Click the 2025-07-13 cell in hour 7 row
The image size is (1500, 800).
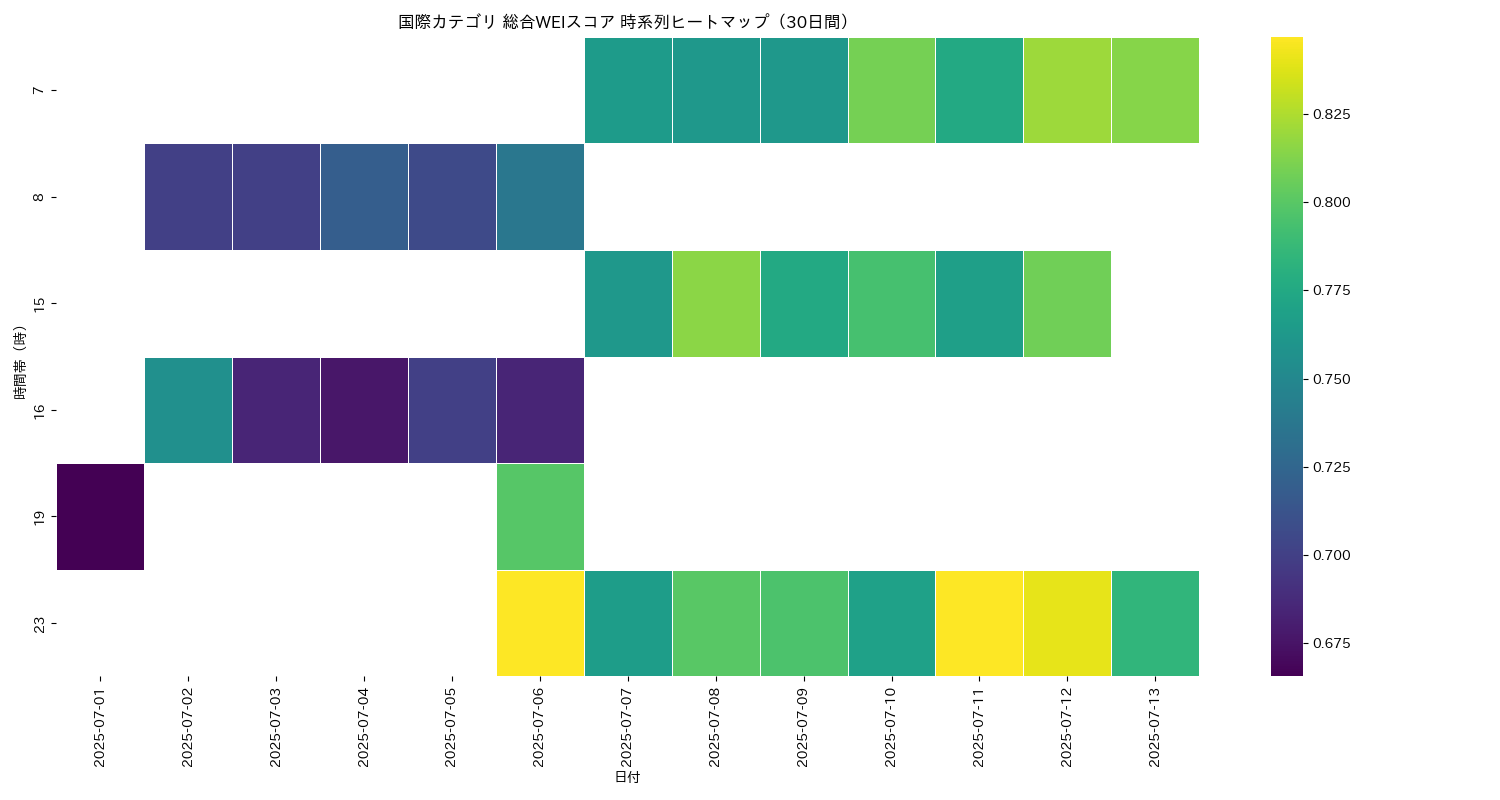(1155, 90)
